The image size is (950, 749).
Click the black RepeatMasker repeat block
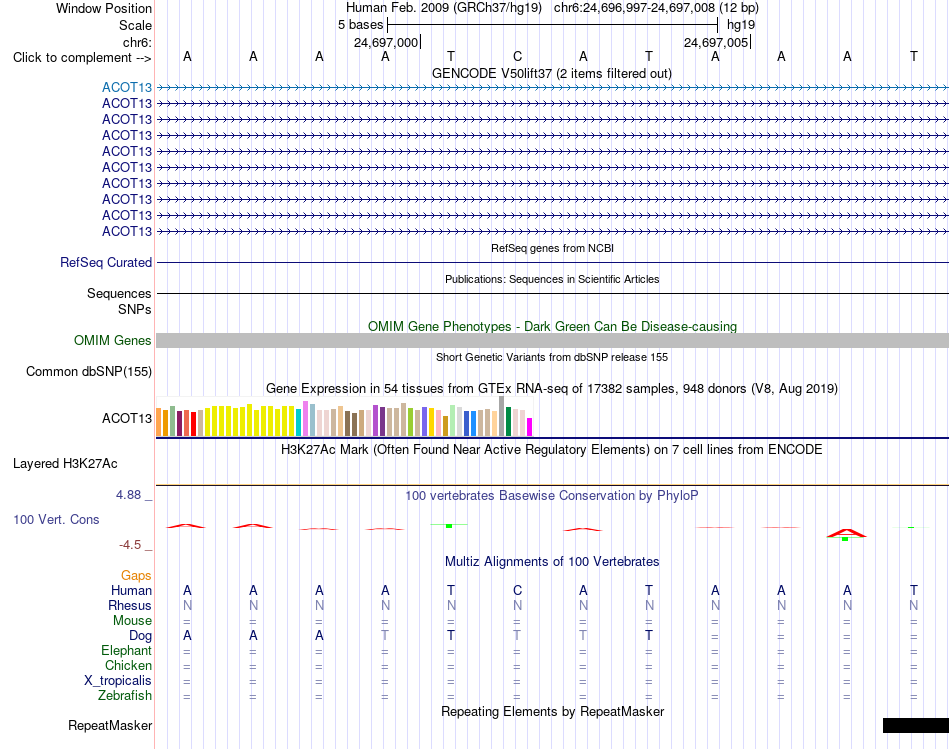[915, 725]
